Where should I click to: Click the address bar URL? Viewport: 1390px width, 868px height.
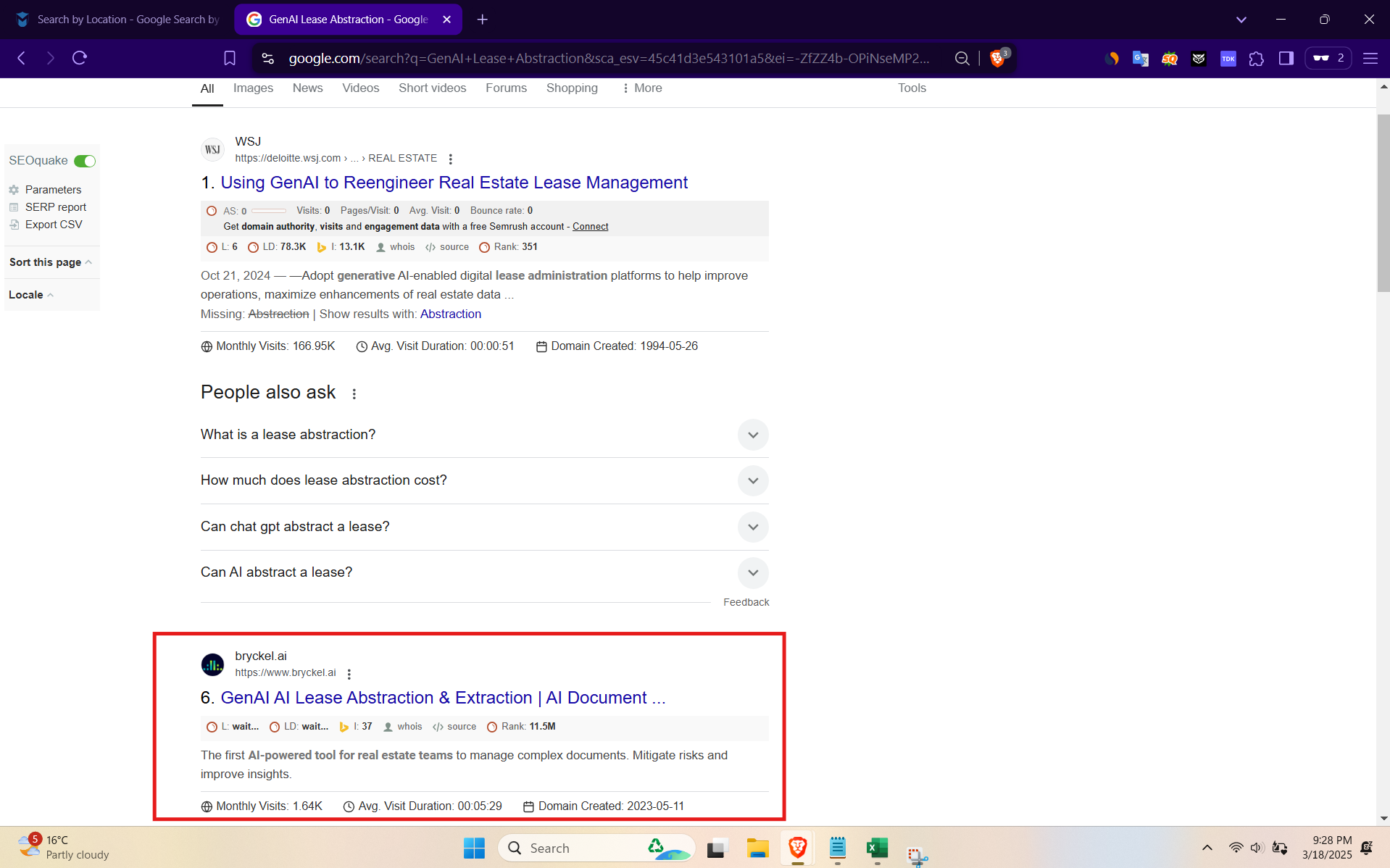[609, 58]
